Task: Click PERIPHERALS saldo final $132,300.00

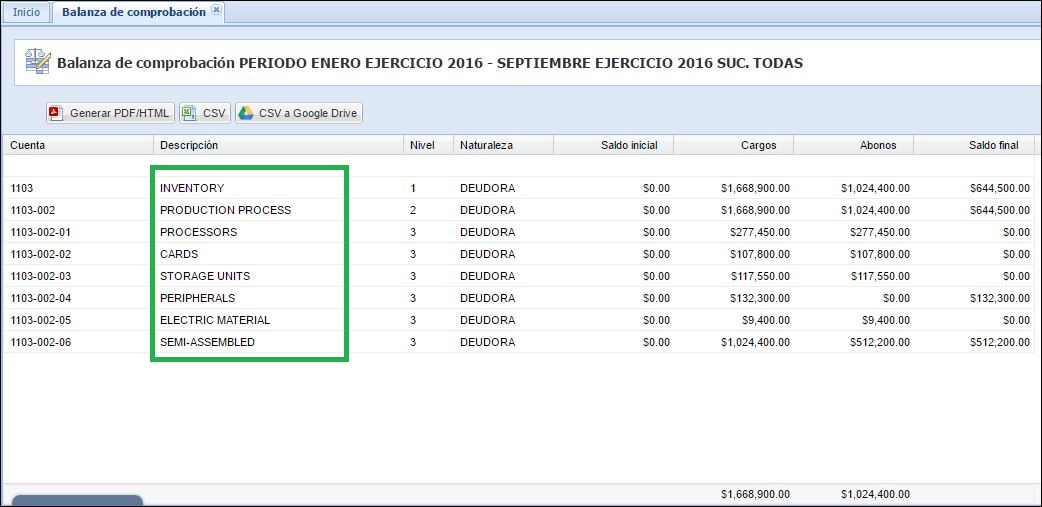Action: click(1000, 298)
